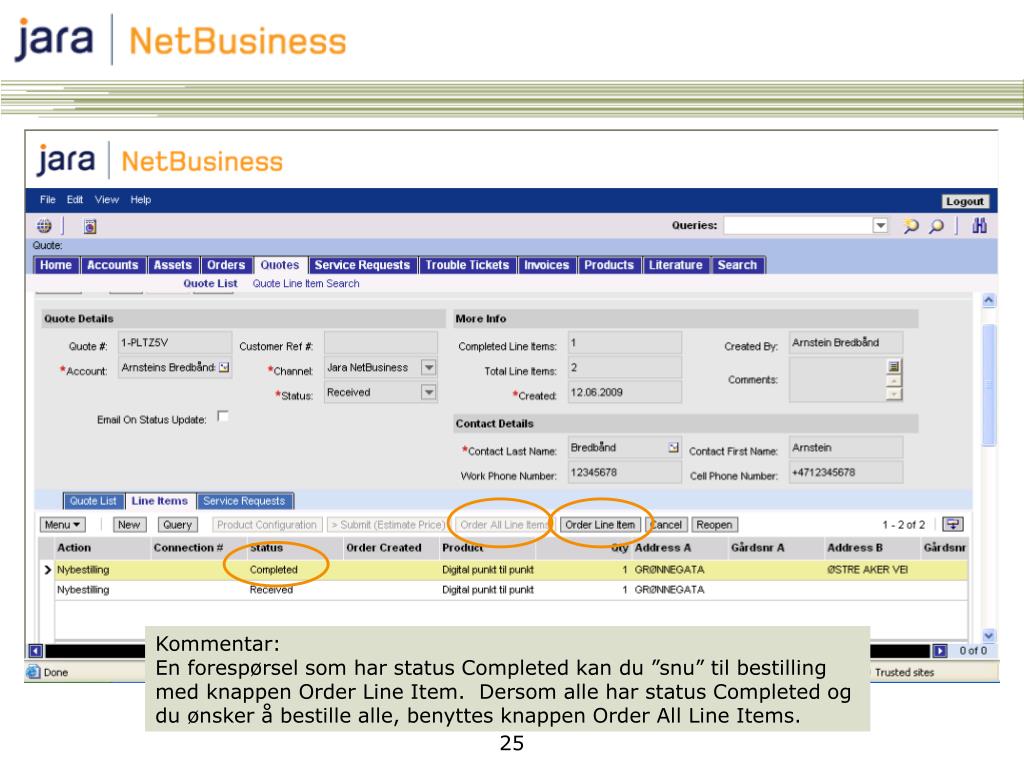Image resolution: width=1024 pixels, height=768 pixels.
Task: Open the Literature tab
Action: tap(675, 265)
